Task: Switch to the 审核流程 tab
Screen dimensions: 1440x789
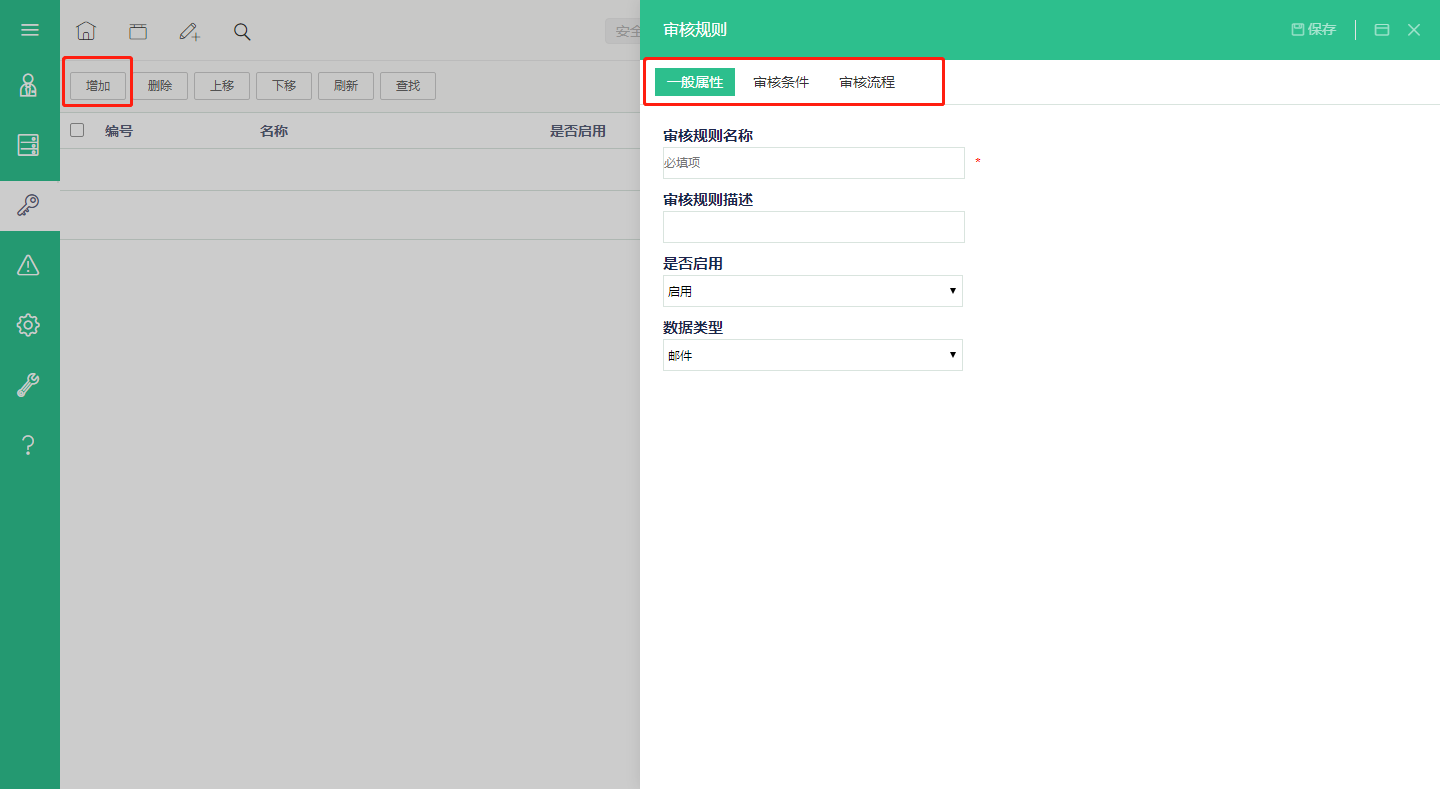Action: (867, 82)
